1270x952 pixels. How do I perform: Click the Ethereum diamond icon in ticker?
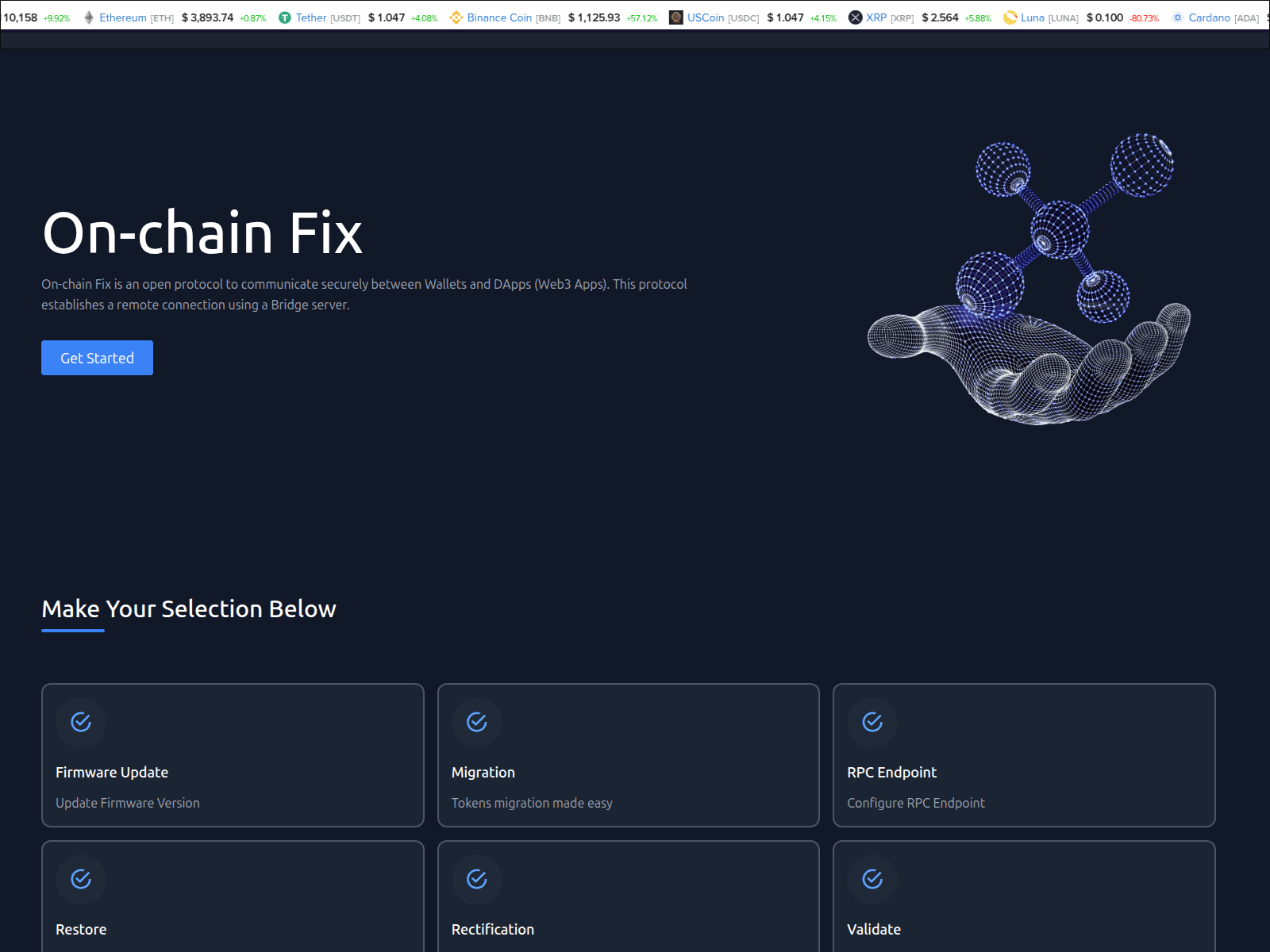[x=89, y=17]
